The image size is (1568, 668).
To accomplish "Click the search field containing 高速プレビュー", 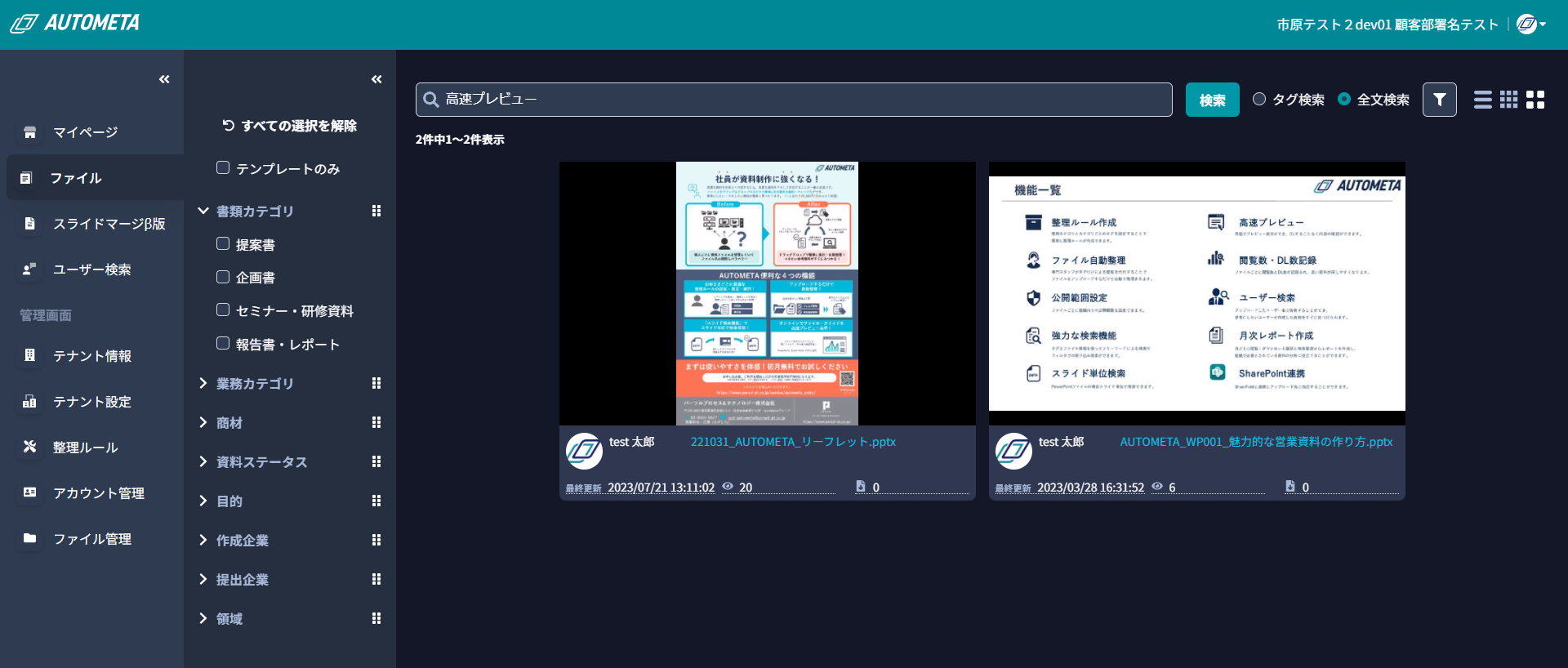I will point(794,100).
